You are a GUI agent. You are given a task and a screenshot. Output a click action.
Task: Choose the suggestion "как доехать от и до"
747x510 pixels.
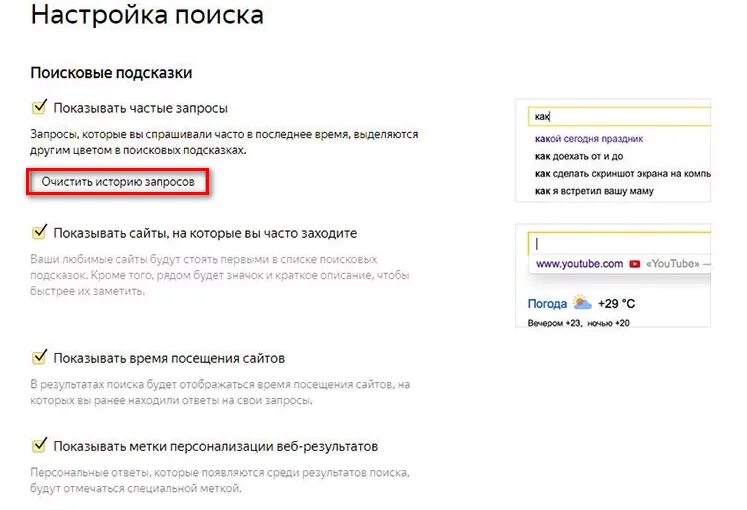[579, 156]
